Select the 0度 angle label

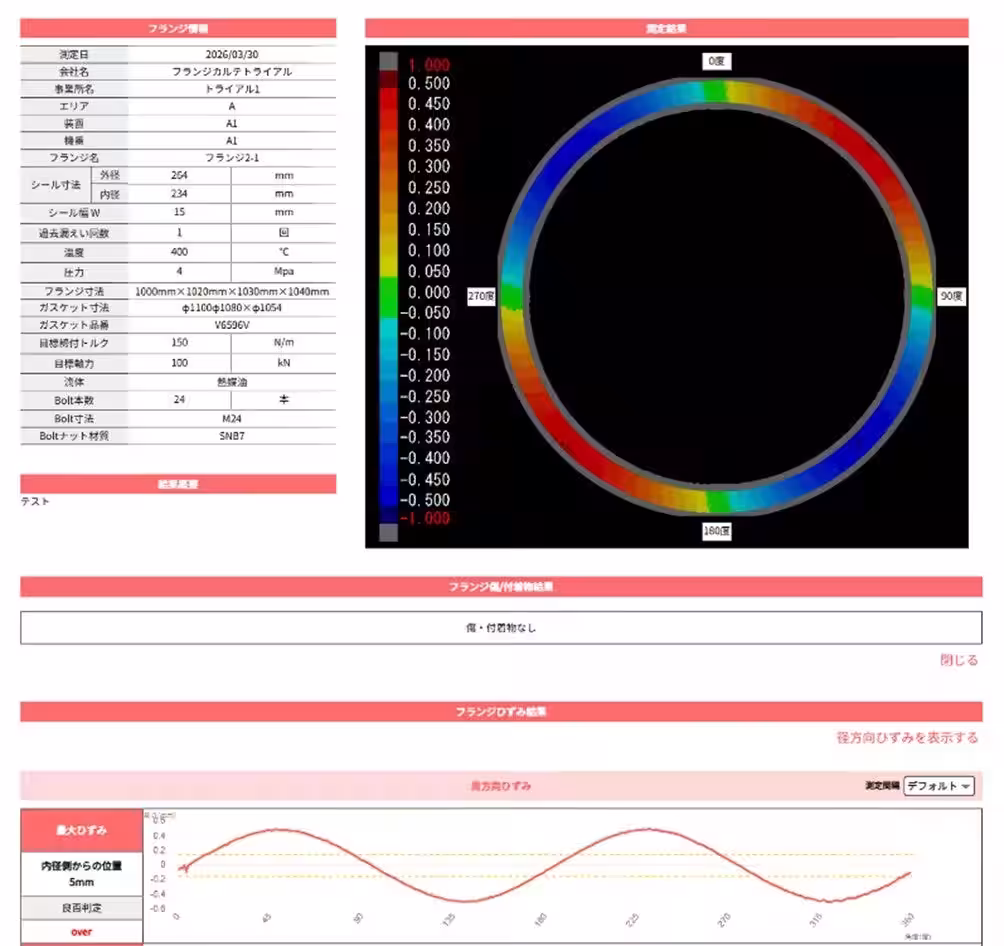pyautogui.click(x=717, y=61)
